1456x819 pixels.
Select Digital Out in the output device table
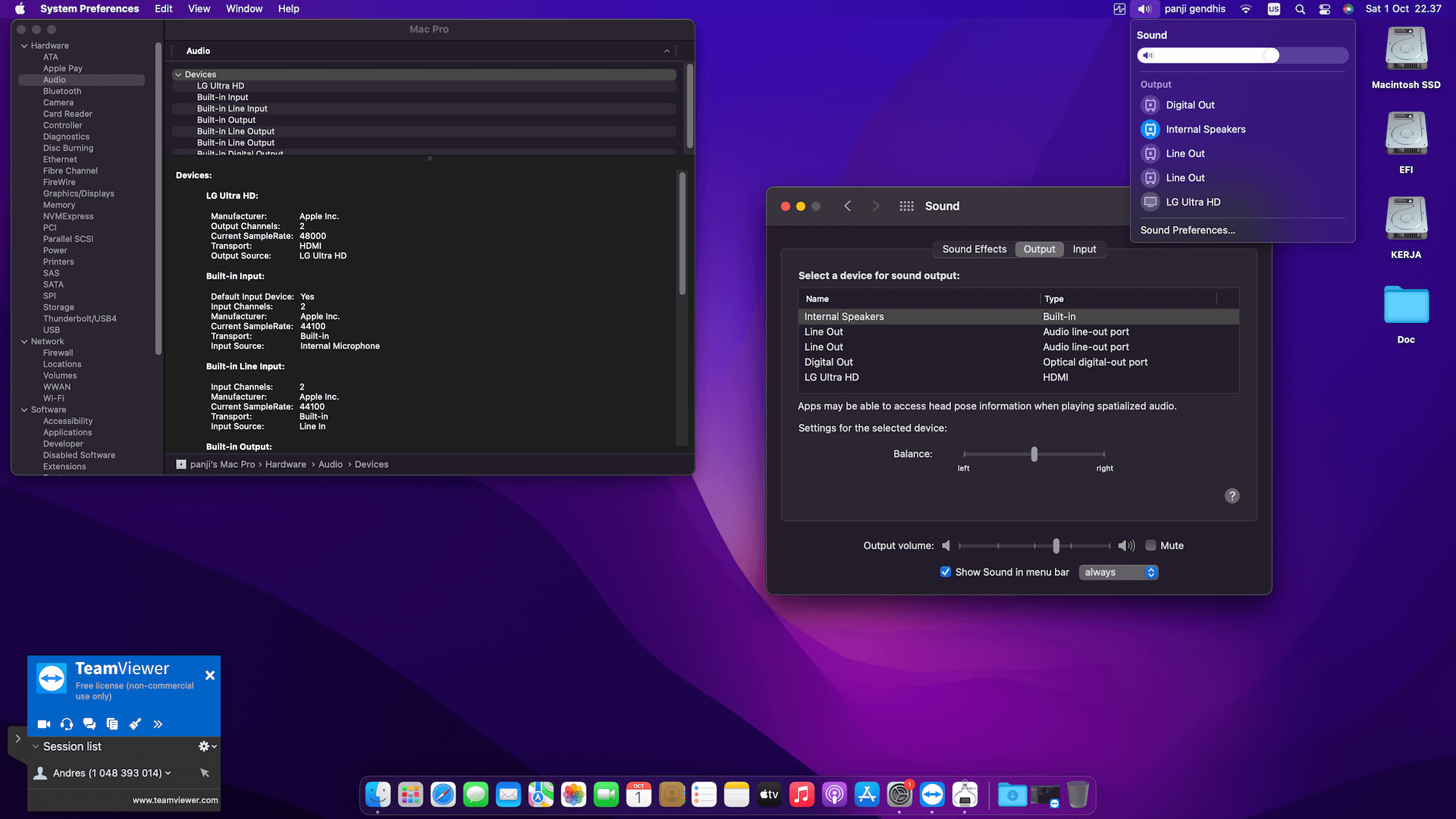coord(1018,362)
